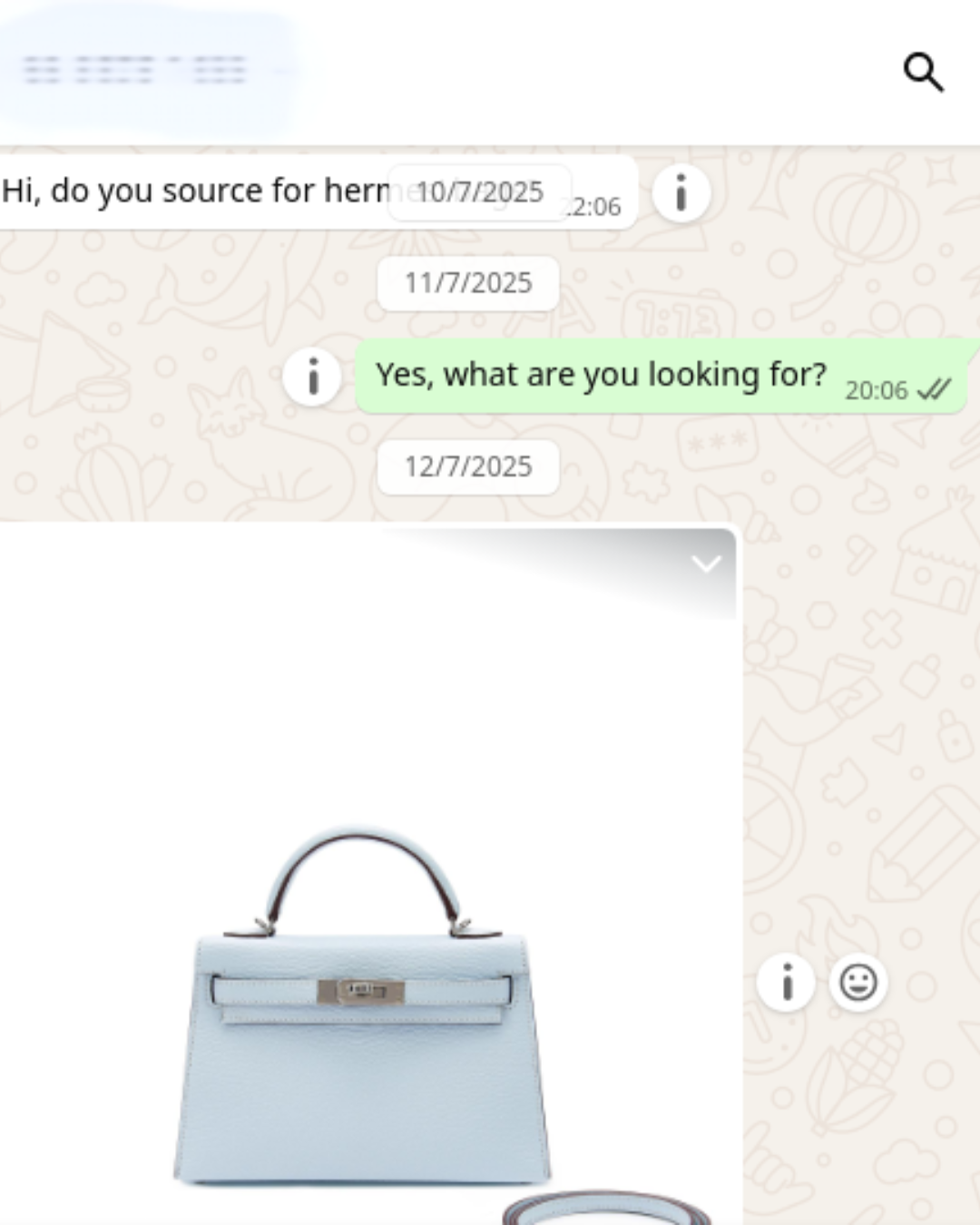Click empty doodle wallpaper right of the photo
The height and width of the screenshot is (1225, 980).
(x=862, y=726)
